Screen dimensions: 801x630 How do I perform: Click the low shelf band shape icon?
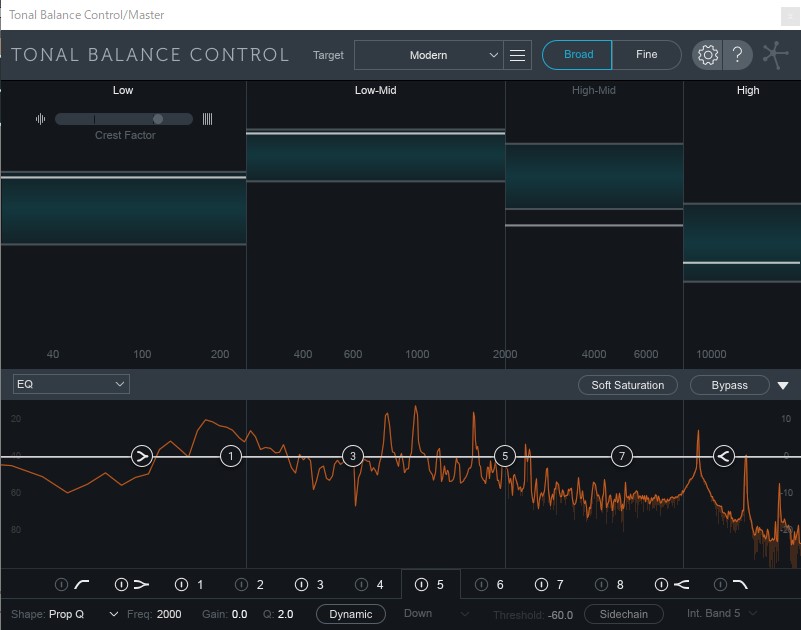point(142,584)
